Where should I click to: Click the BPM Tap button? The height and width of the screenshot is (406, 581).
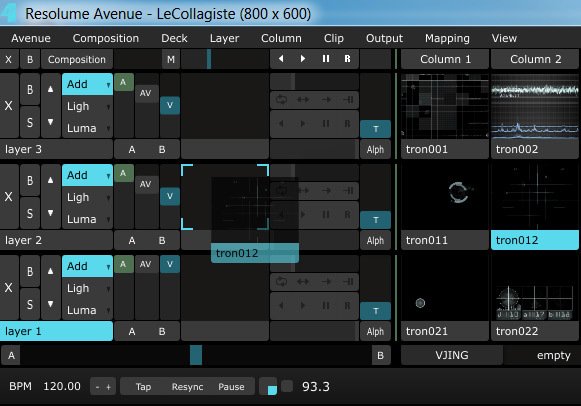(143, 387)
